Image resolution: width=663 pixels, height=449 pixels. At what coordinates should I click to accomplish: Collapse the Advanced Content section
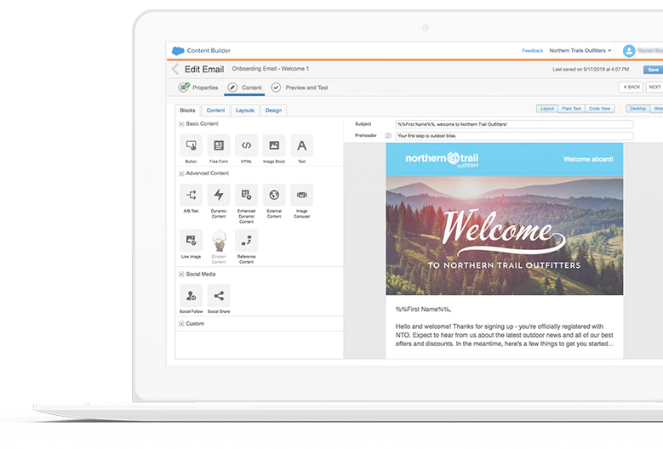pos(181,173)
